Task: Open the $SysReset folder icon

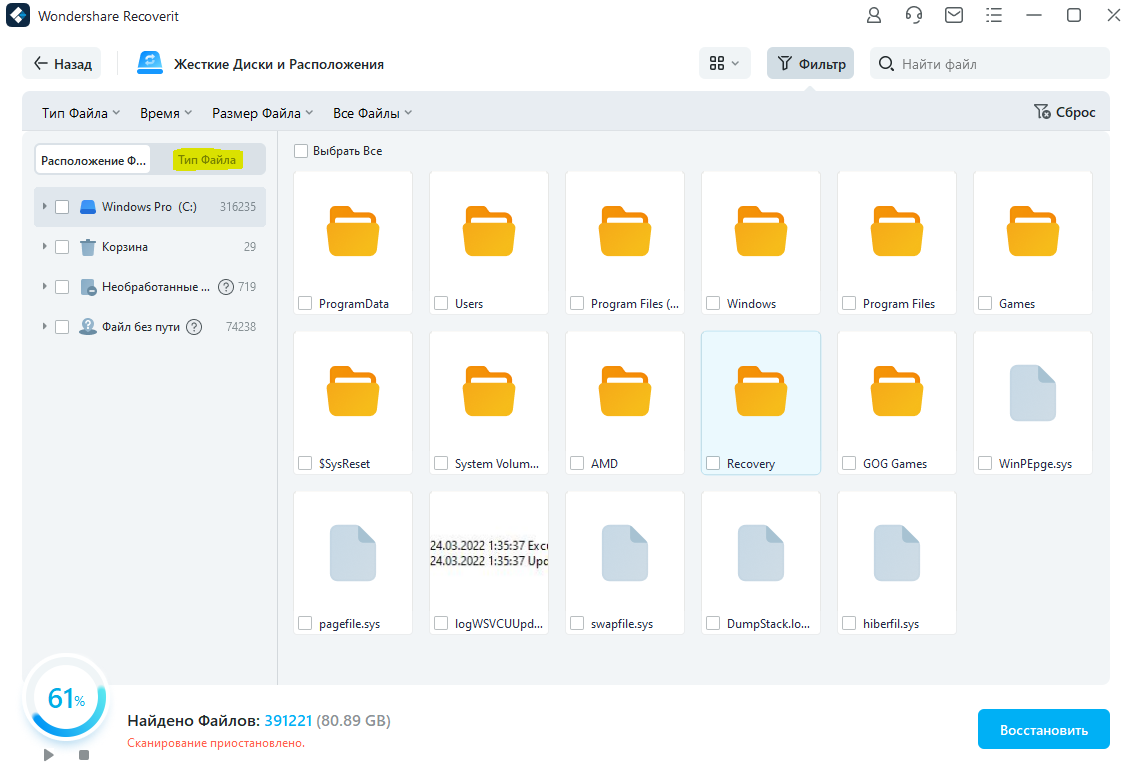Action: [352, 391]
